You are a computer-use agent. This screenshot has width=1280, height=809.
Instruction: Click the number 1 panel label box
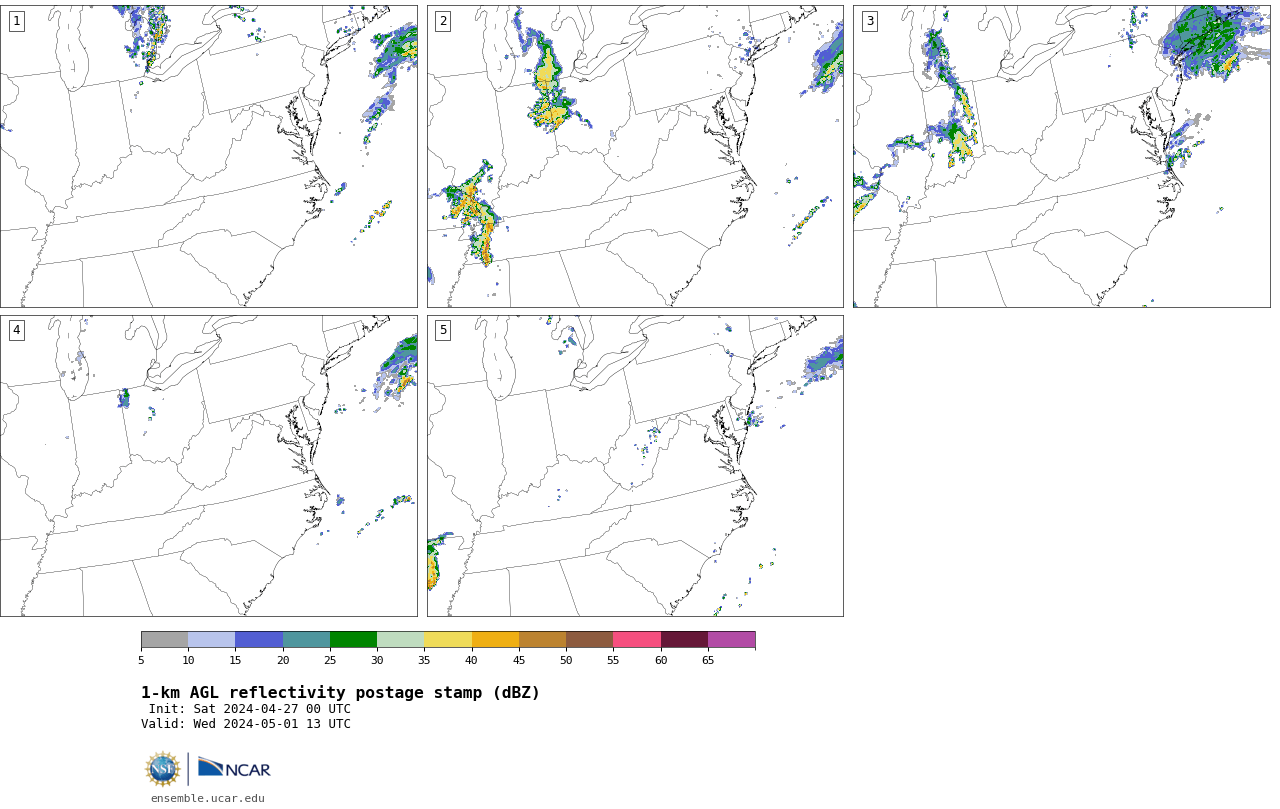[x=16, y=21]
